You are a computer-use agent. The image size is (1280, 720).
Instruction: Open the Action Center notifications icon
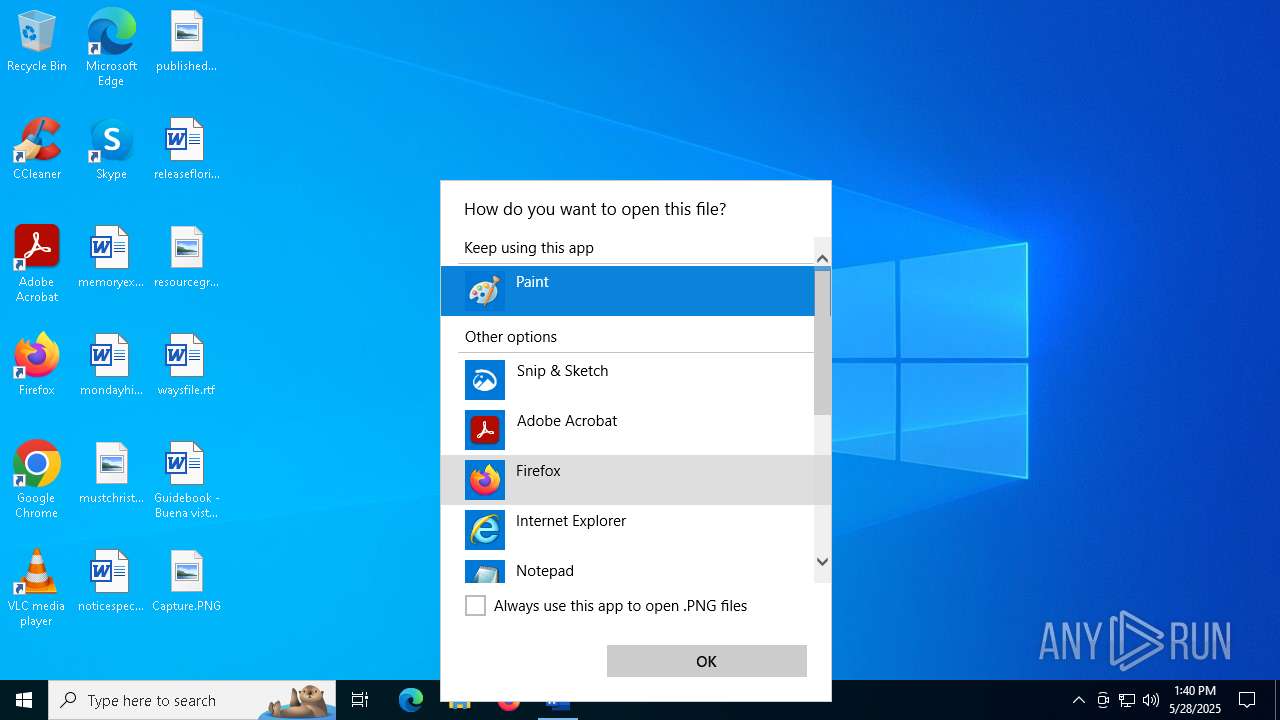pyautogui.click(x=1247, y=700)
